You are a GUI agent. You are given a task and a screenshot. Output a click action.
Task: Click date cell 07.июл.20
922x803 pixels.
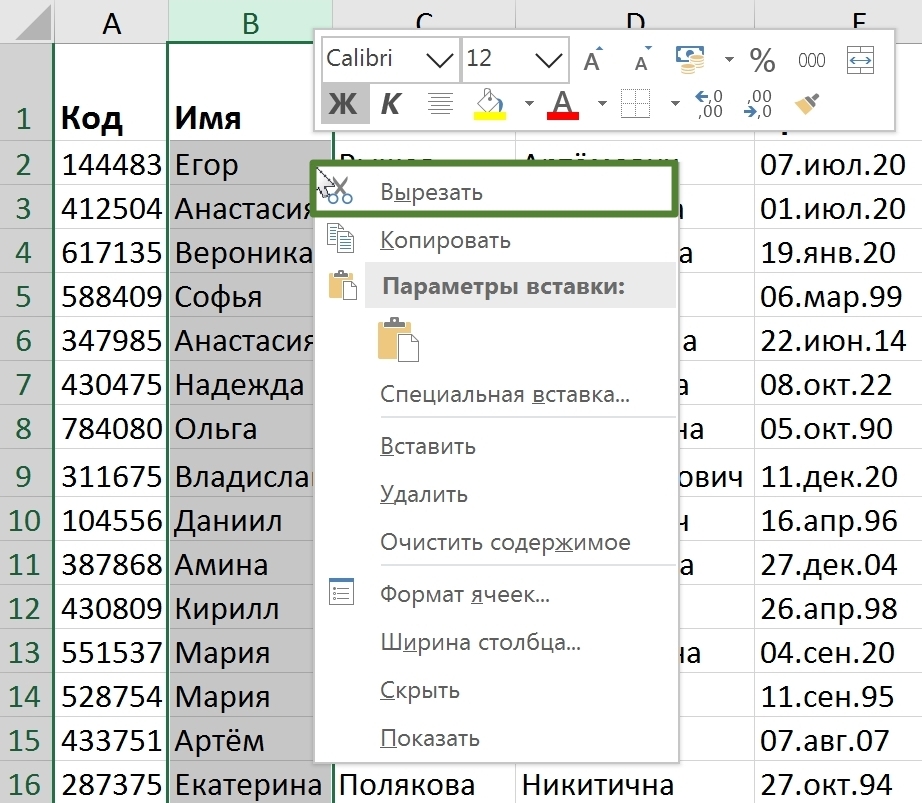[x=837, y=164]
